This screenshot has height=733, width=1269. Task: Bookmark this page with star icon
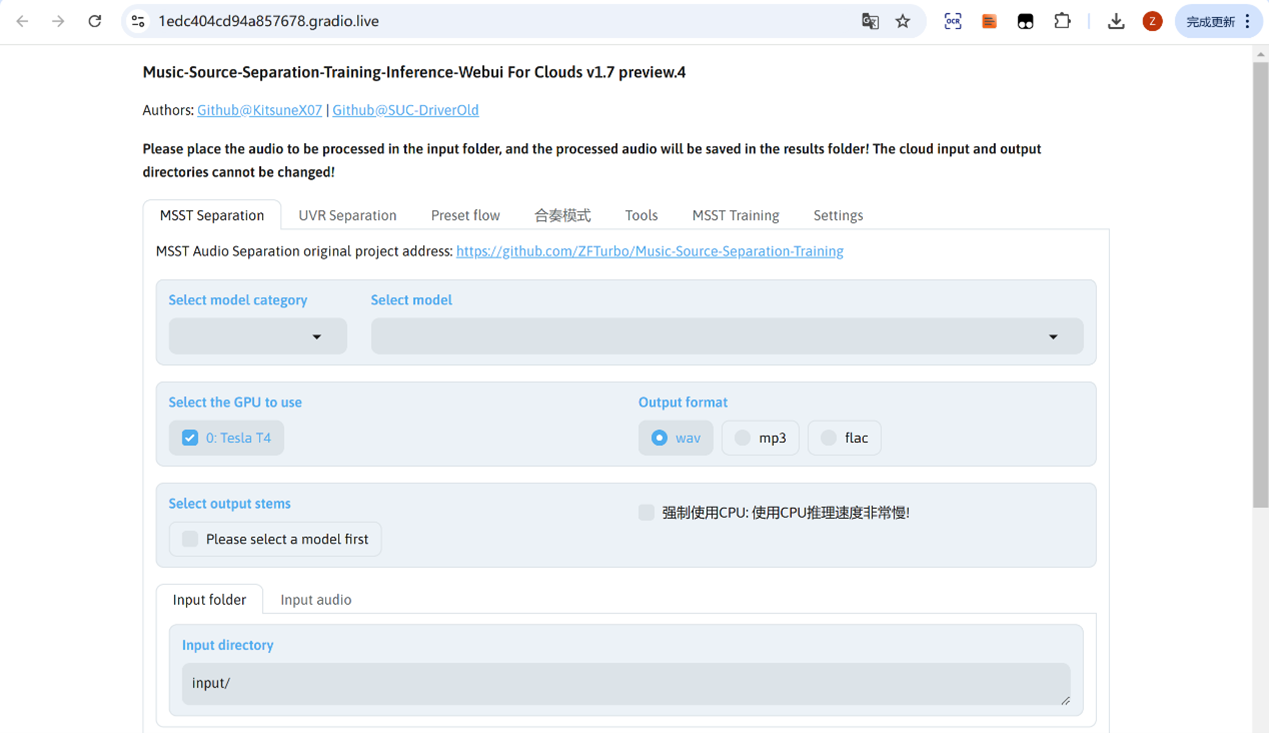(x=903, y=21)
